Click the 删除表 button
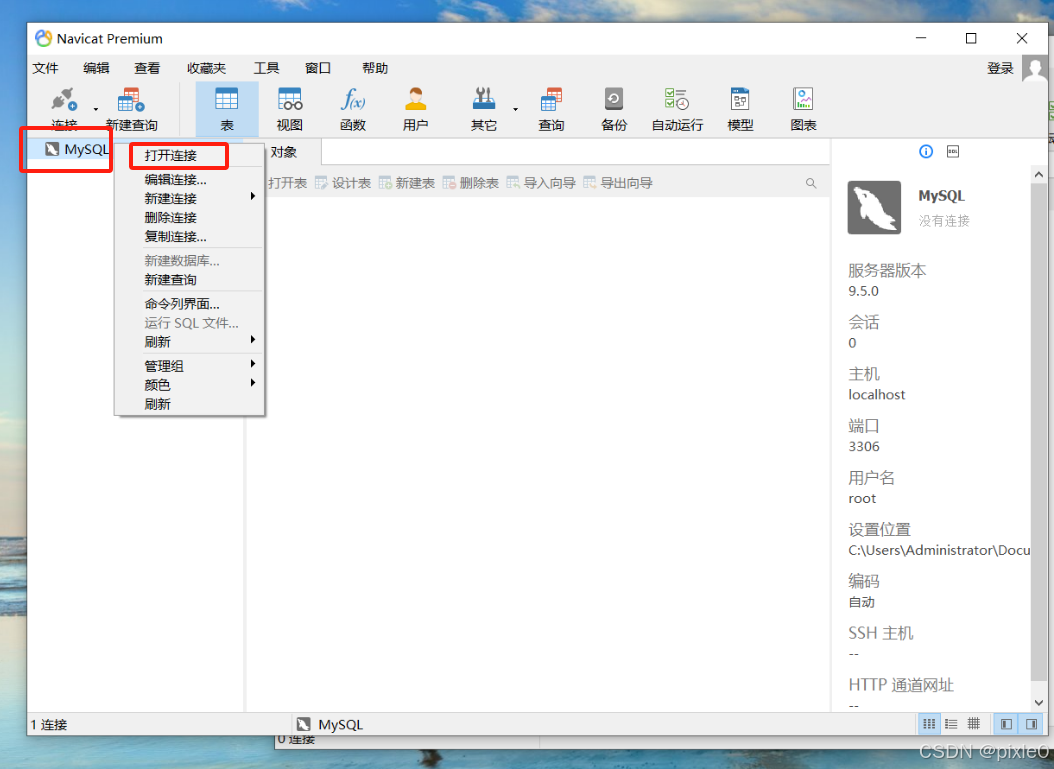The height and width of the screenshot is (769, 1054). [471, 184]
